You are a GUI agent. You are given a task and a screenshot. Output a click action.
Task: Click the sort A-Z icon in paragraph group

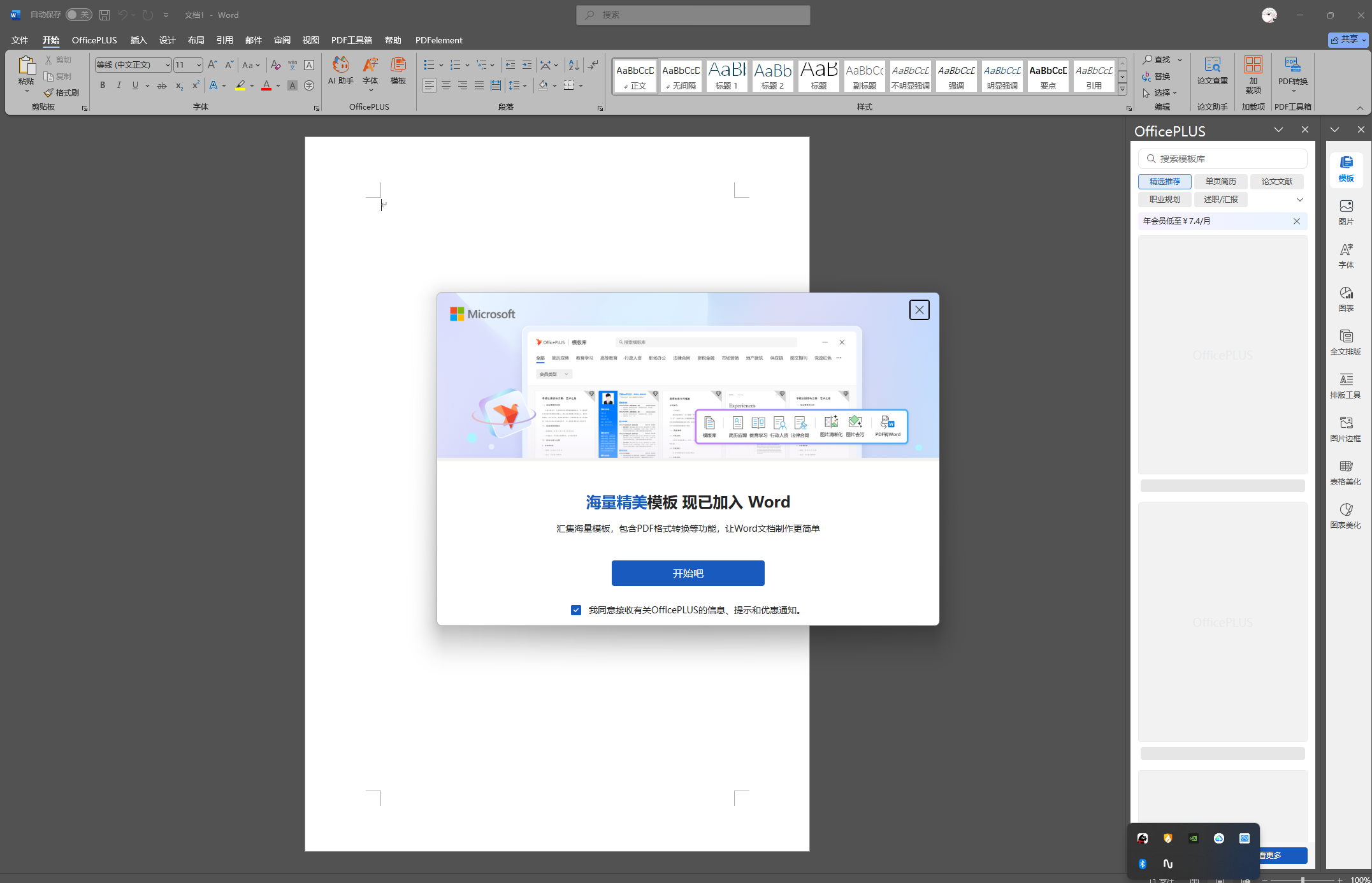(x=574, y=65)
